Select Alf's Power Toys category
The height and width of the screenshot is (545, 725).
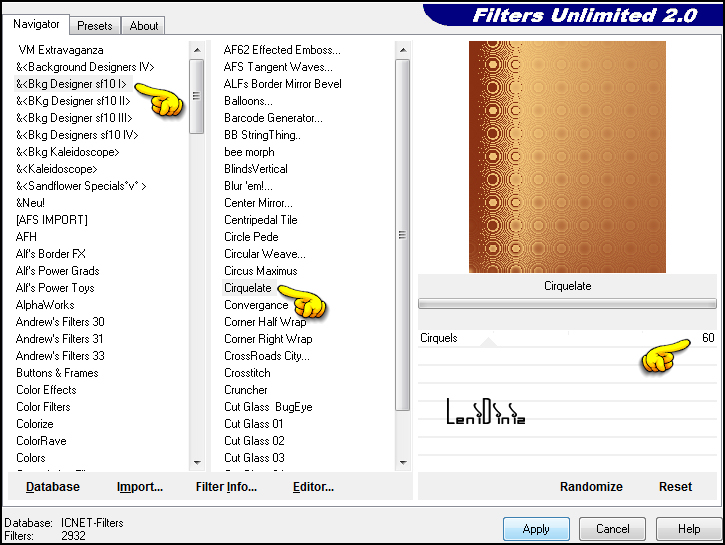(x=55, y=288)
